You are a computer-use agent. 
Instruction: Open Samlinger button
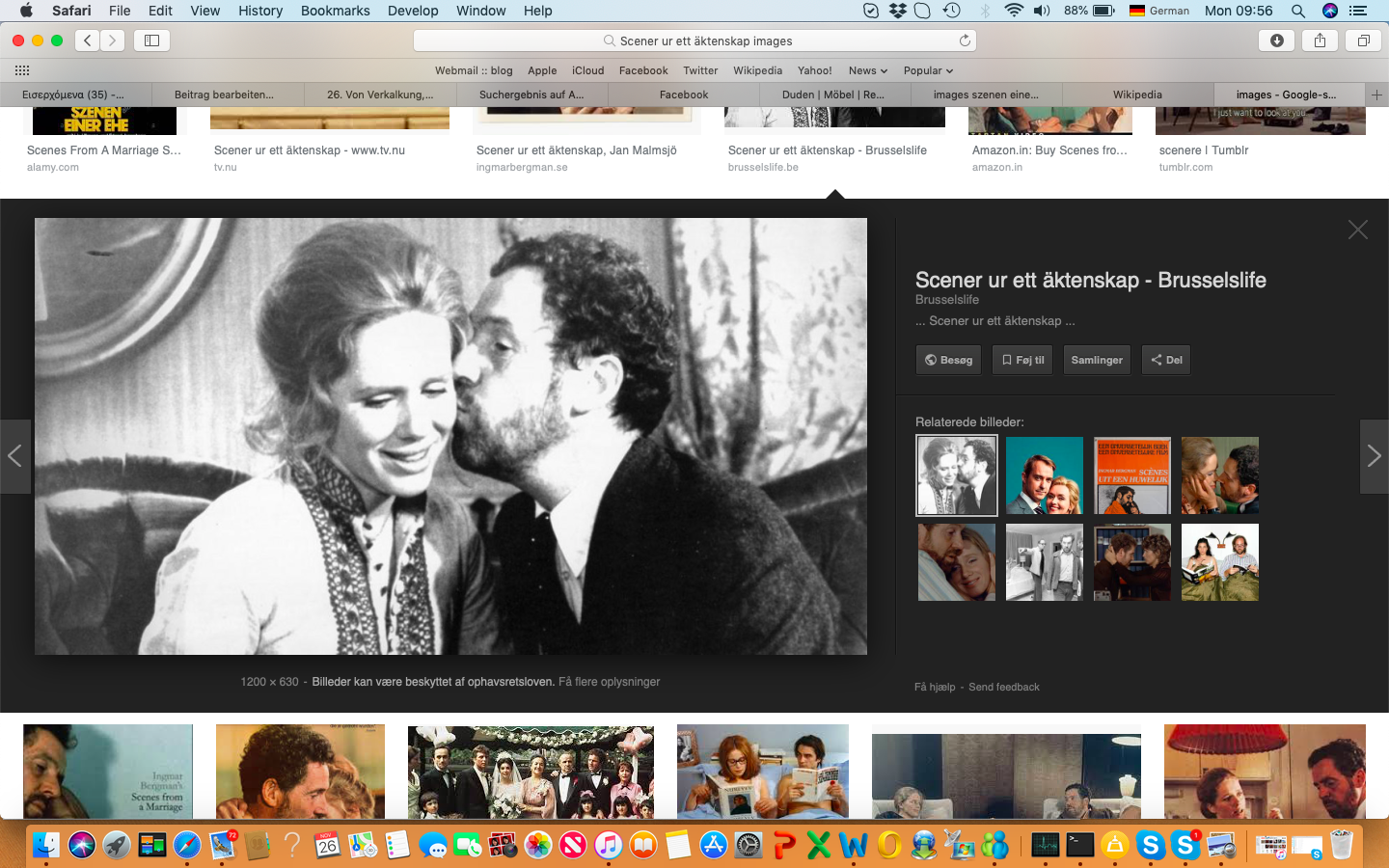[x=1097, y=360]
